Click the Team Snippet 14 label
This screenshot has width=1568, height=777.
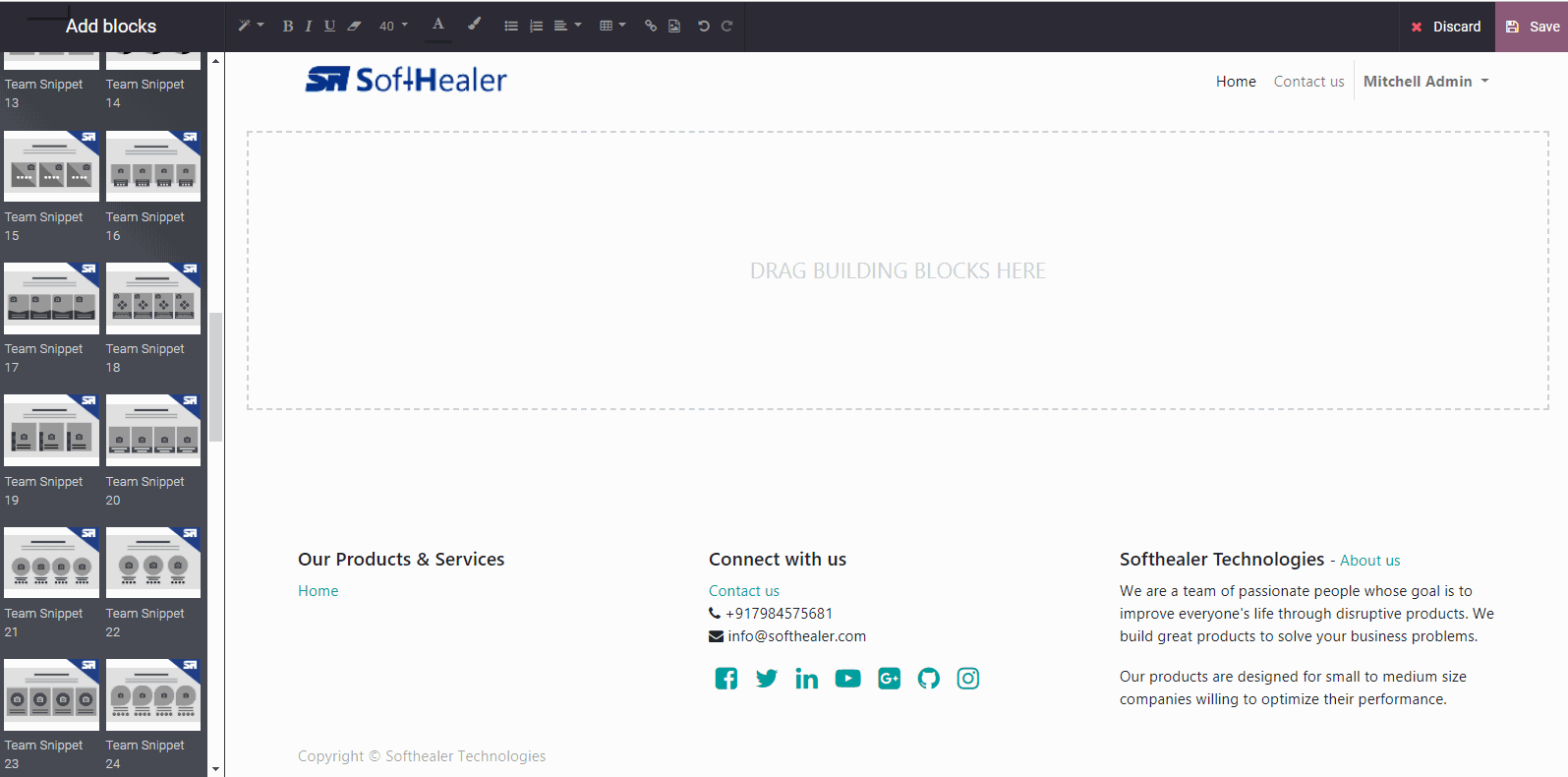tap(145, 93)
